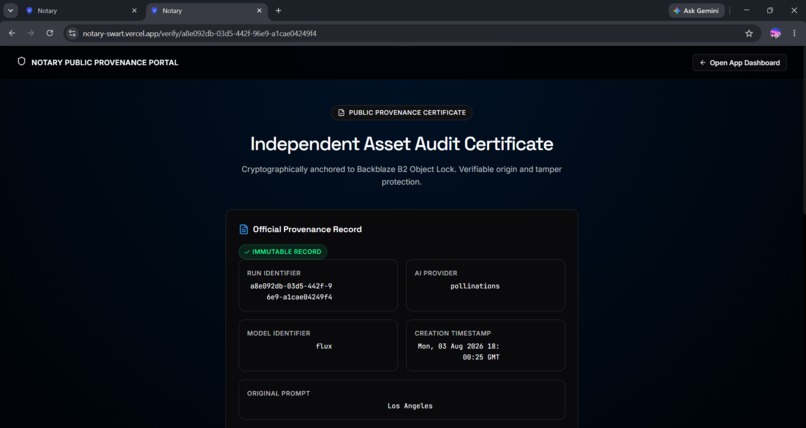
Task: Click the MODEL IDENTIFIER label
Action: coord(278,333)
